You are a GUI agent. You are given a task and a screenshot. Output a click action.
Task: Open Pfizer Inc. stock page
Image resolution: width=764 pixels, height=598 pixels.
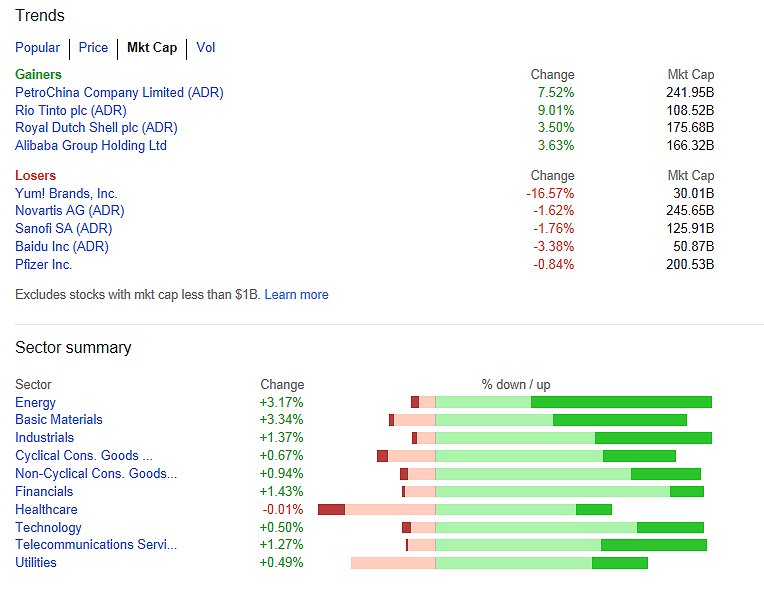click(x=43, y=265)
